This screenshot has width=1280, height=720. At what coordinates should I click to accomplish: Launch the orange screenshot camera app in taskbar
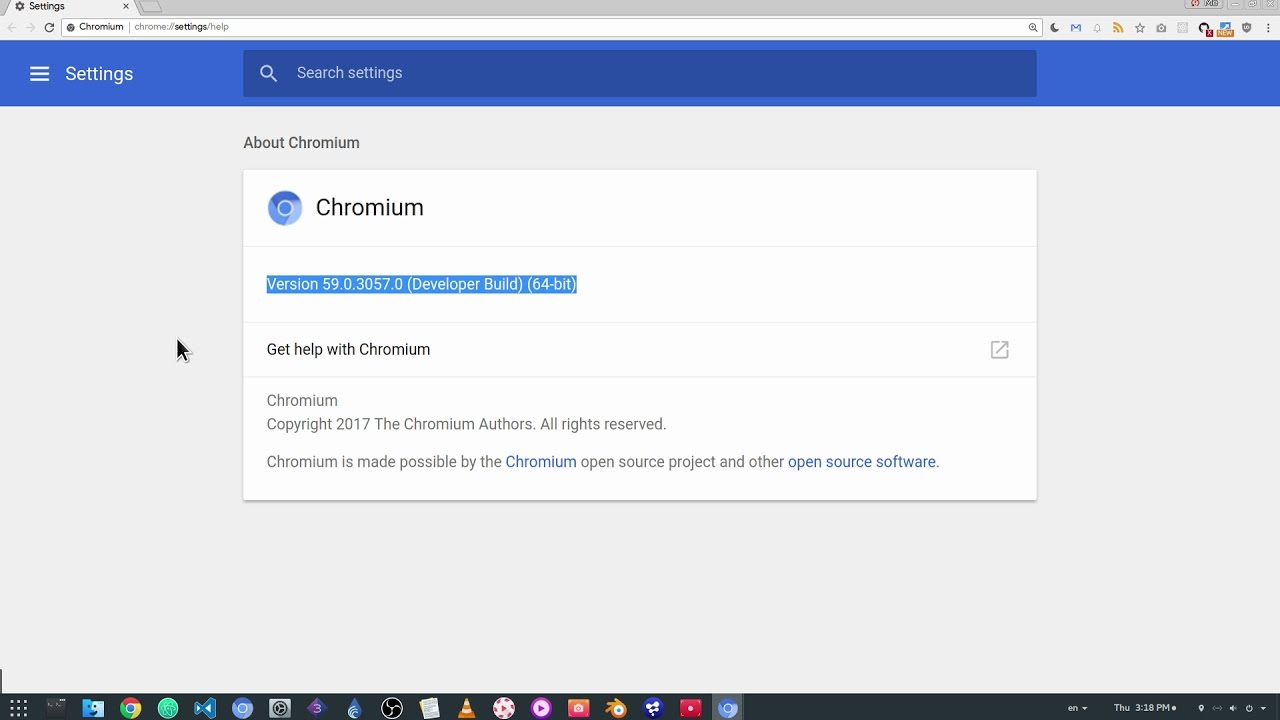[x=579, y=708]
